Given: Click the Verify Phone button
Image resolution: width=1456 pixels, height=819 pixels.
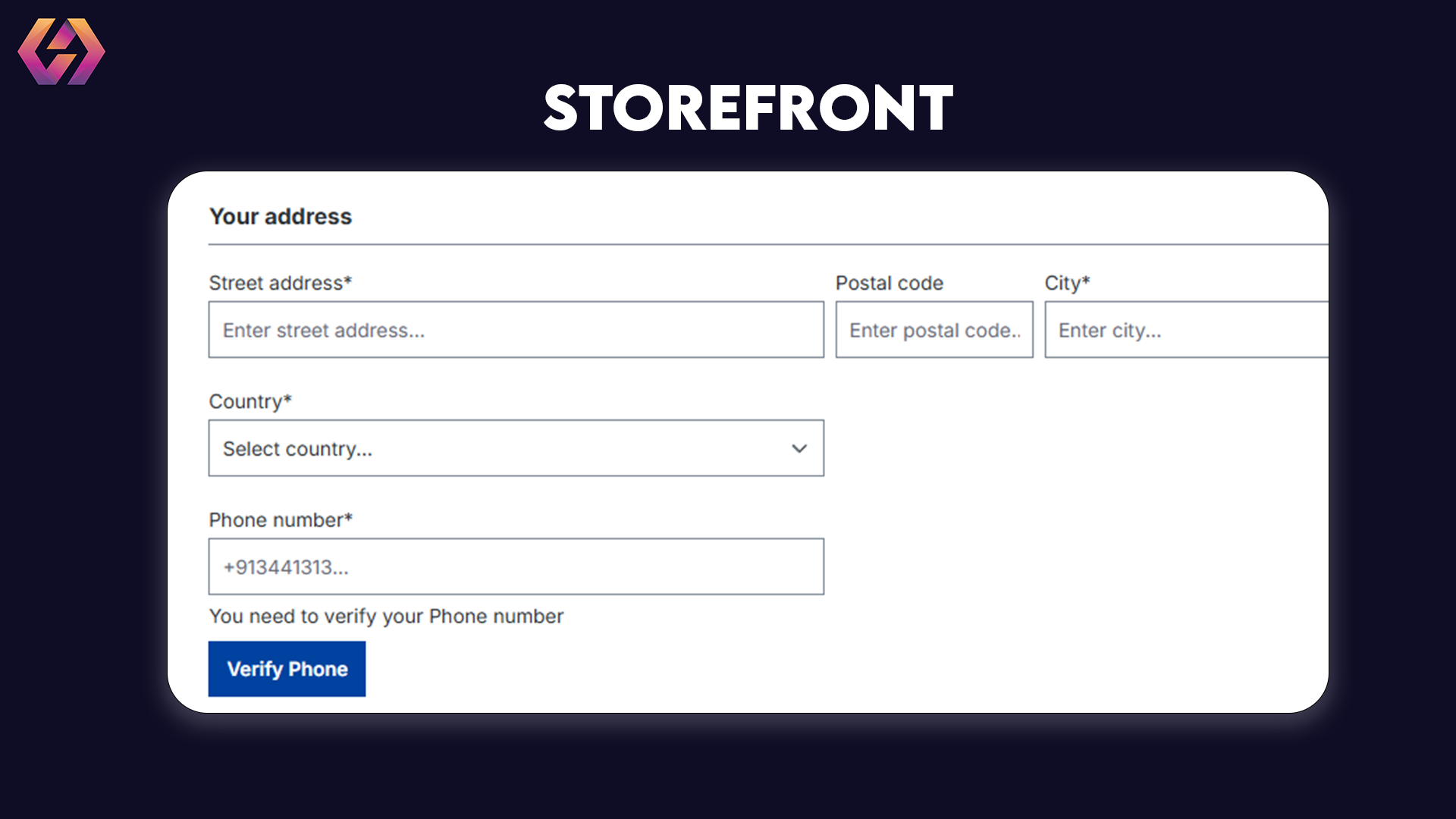Looking at the screenshot, I should (287, 669).
